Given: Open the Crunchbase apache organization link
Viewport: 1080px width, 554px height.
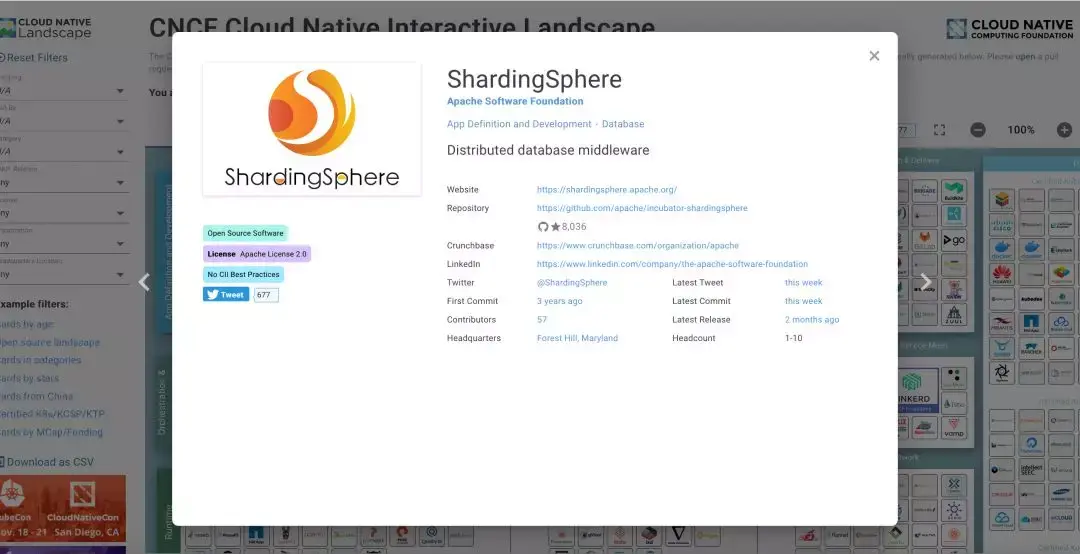Looking at the screenshot, I should coord(638,245).
